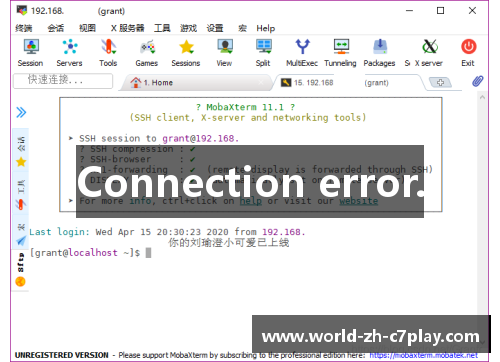500x362 pixels.
Task: Collapse the sidebar with double chevron
Action: coord(21,112)
